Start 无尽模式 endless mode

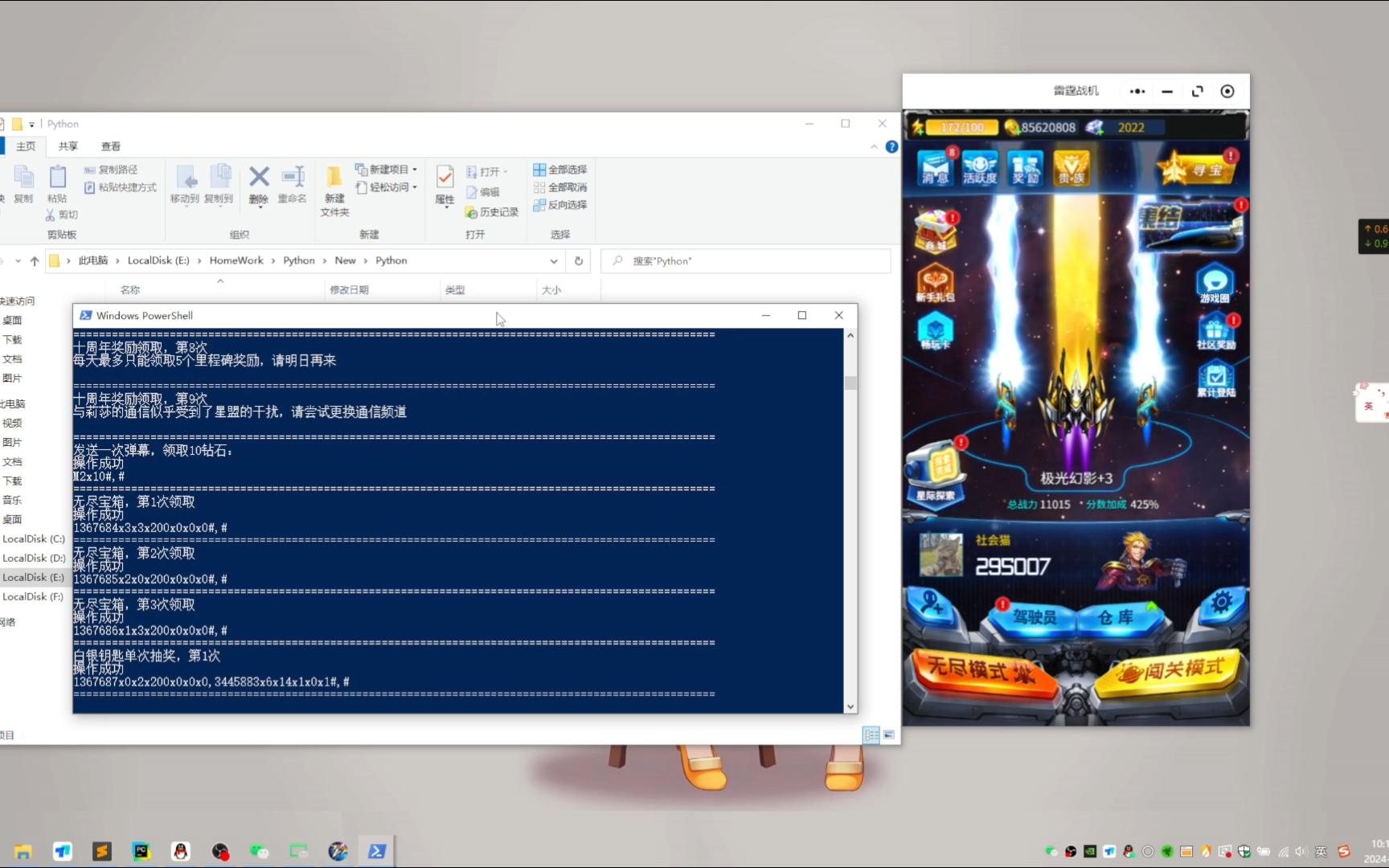pyautogui.click(x=985, y=672)
